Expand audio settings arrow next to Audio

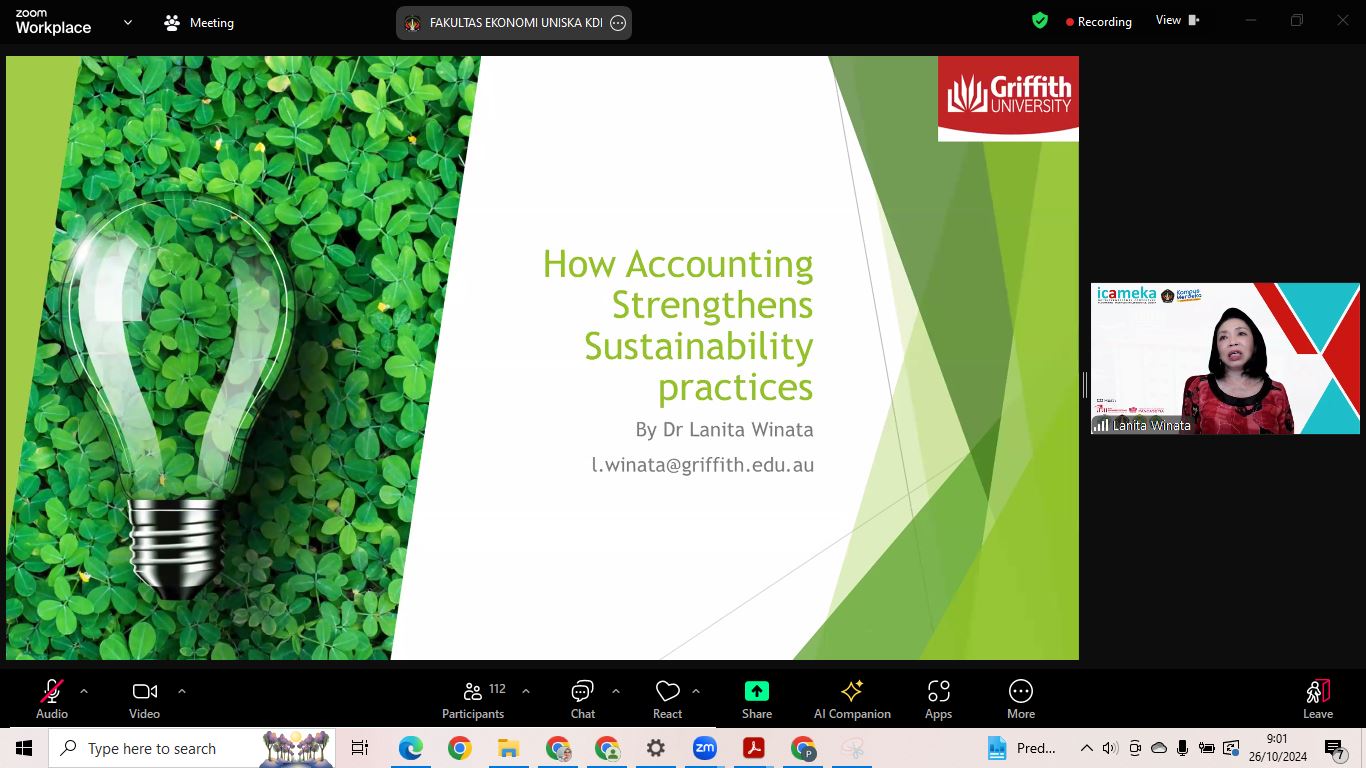84,691
